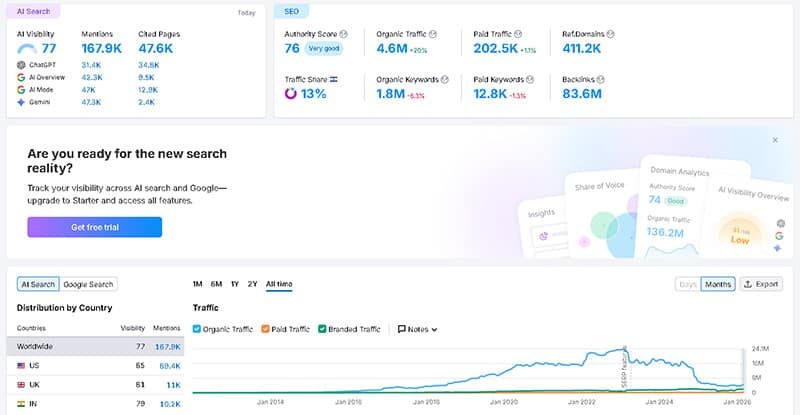Click the Traffic Share country flag icon
The height and width of the screenshot is (415, 800).
[334, 80]
